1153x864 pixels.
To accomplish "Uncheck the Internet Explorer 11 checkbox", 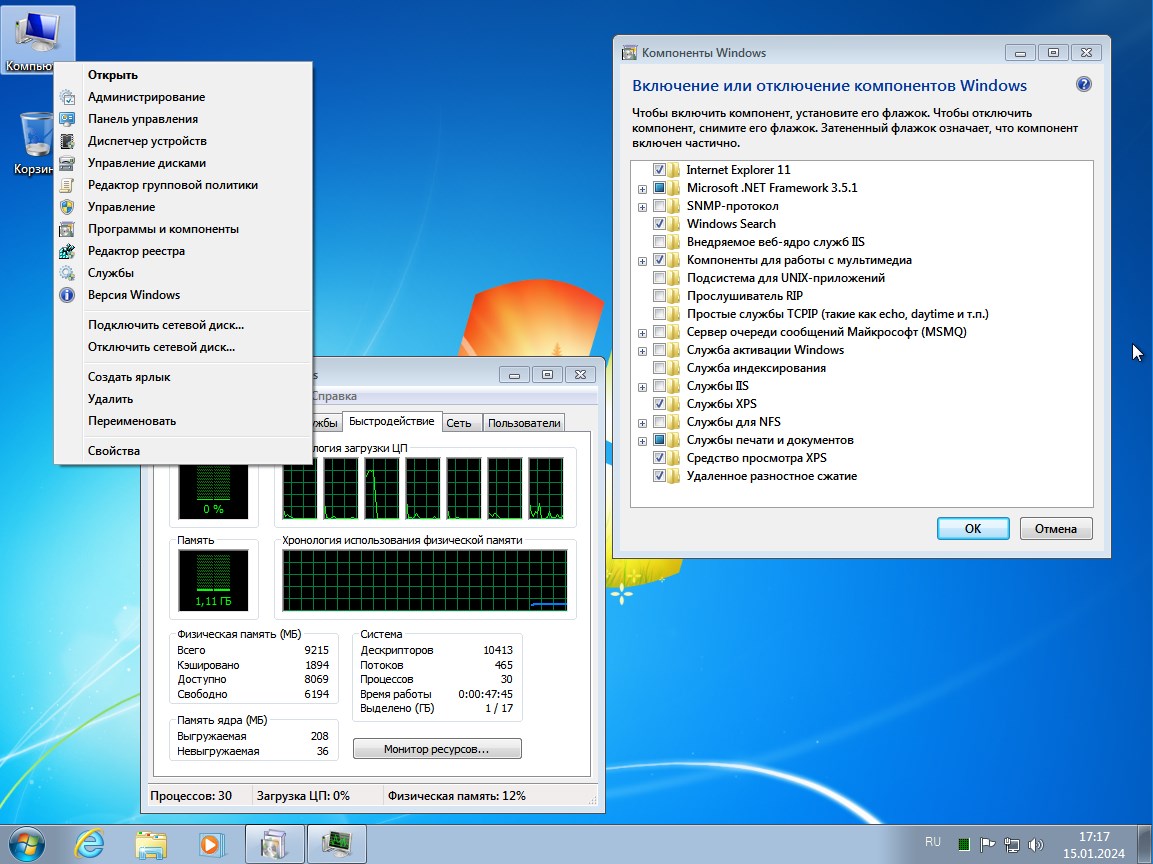I will (x=659, y=170).
